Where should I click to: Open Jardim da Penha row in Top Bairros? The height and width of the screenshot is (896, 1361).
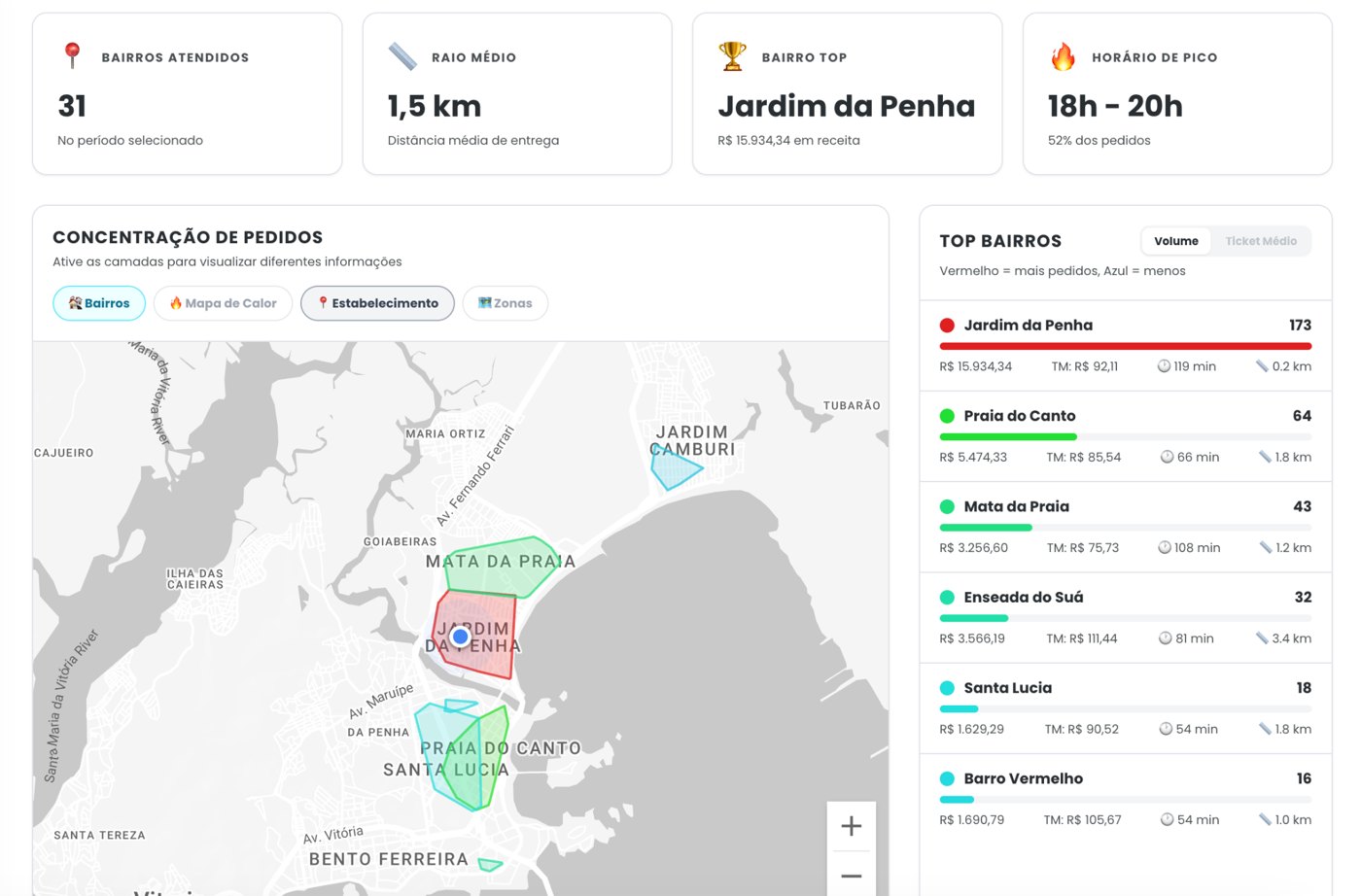(1126, 346)
